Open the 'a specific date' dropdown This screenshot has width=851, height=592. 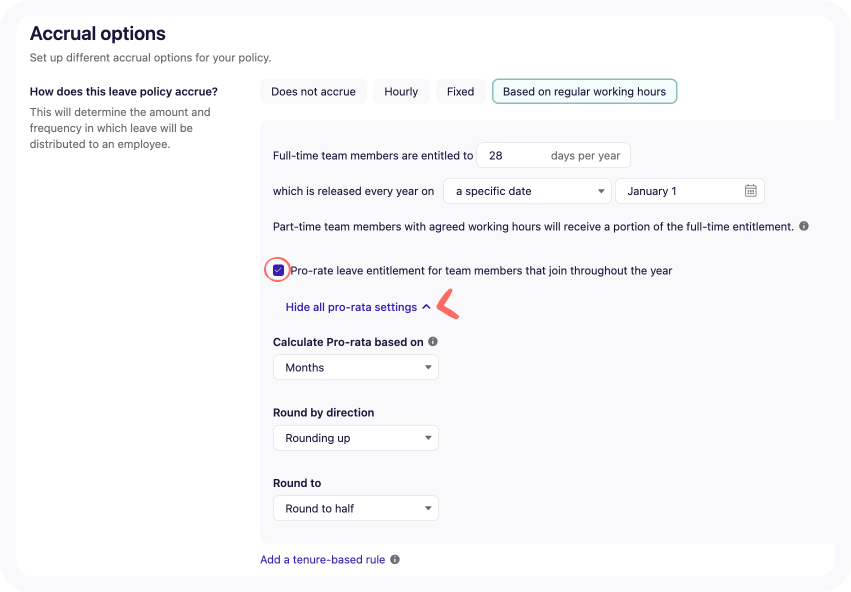pyautogui.click(x=527, y=191)
